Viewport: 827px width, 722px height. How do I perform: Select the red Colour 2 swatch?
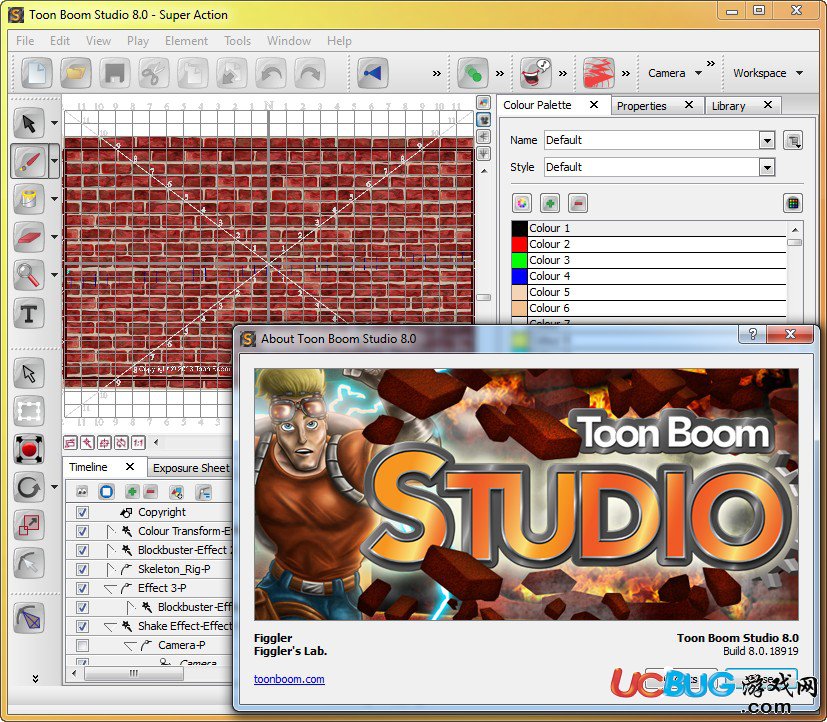[x=520, y=244]
